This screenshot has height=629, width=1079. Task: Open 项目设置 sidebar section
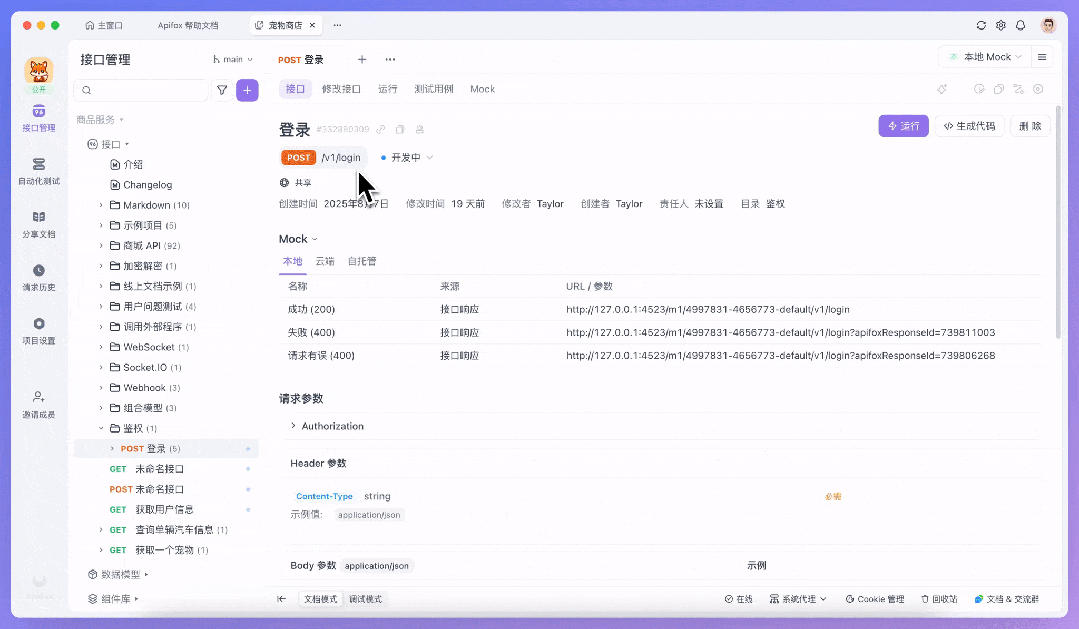coord(39,330)
